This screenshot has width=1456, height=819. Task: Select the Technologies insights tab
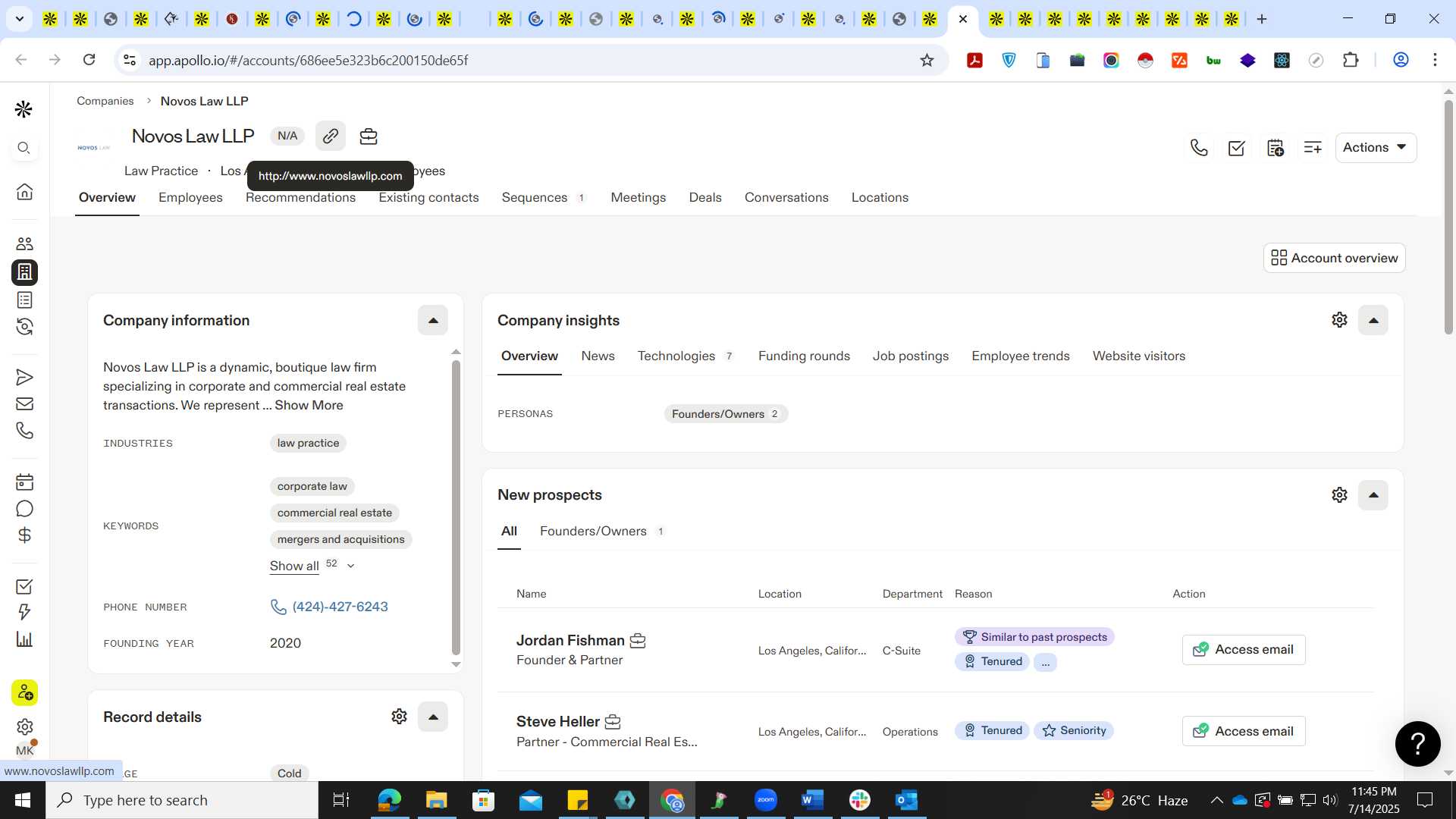[686, 356]
